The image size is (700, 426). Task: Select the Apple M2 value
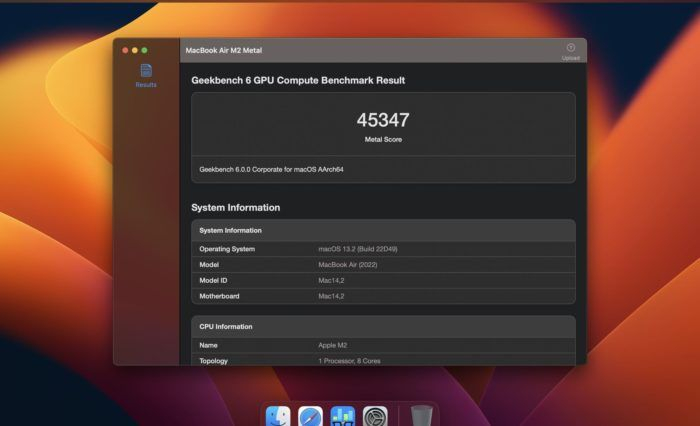click(x=333, y=345)
